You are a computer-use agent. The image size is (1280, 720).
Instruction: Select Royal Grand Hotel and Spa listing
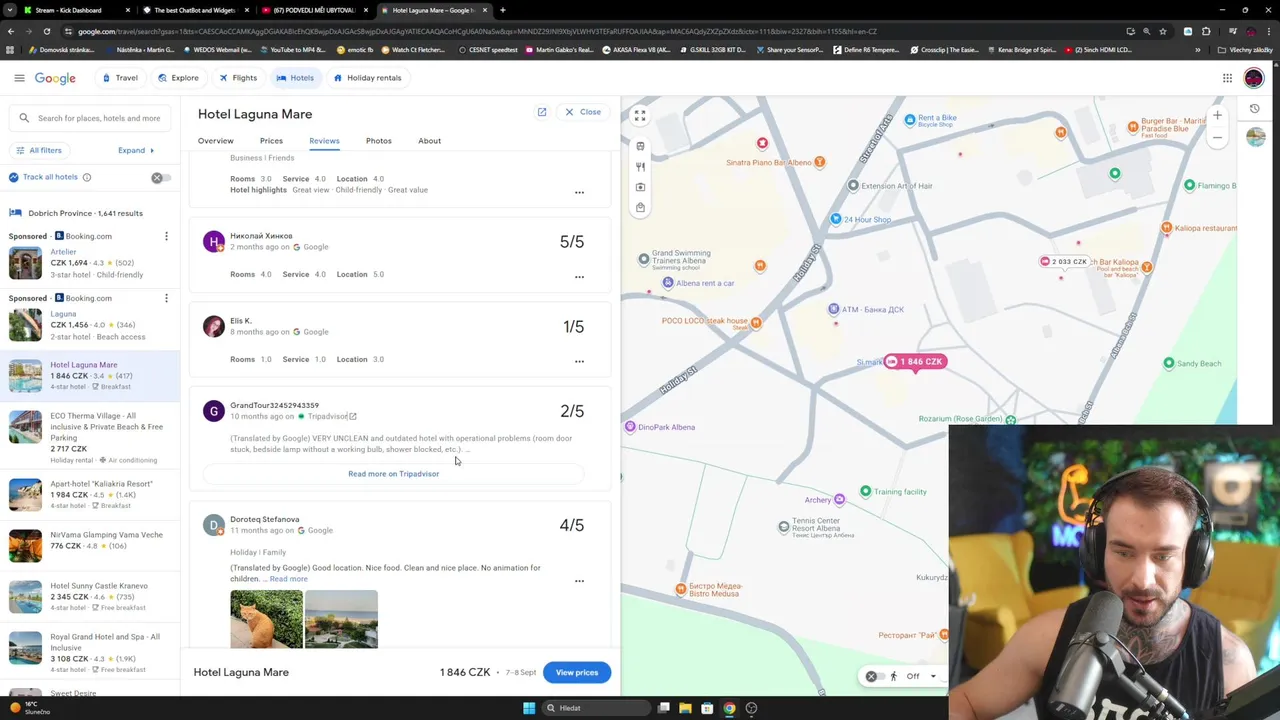tap(90, 653)
